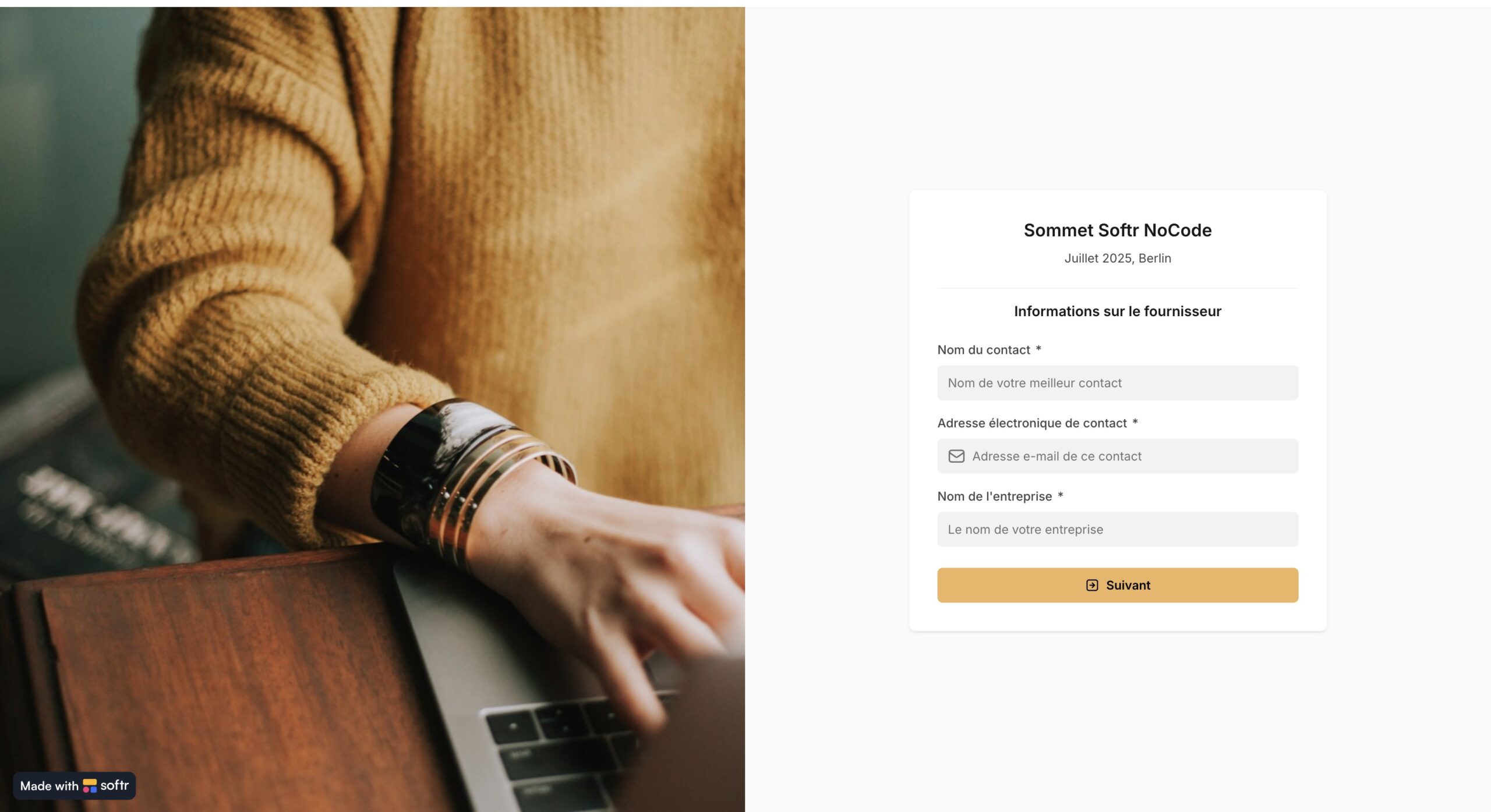Click the asterisk beside Adresse électronique de contact
Image resolution: width=1491 pixels, height=812 pixels.
(x=1135, y=422)
